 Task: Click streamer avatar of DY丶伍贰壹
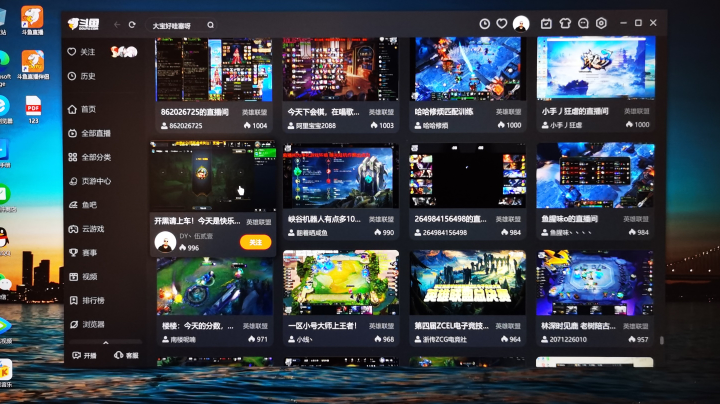point(165,242)
